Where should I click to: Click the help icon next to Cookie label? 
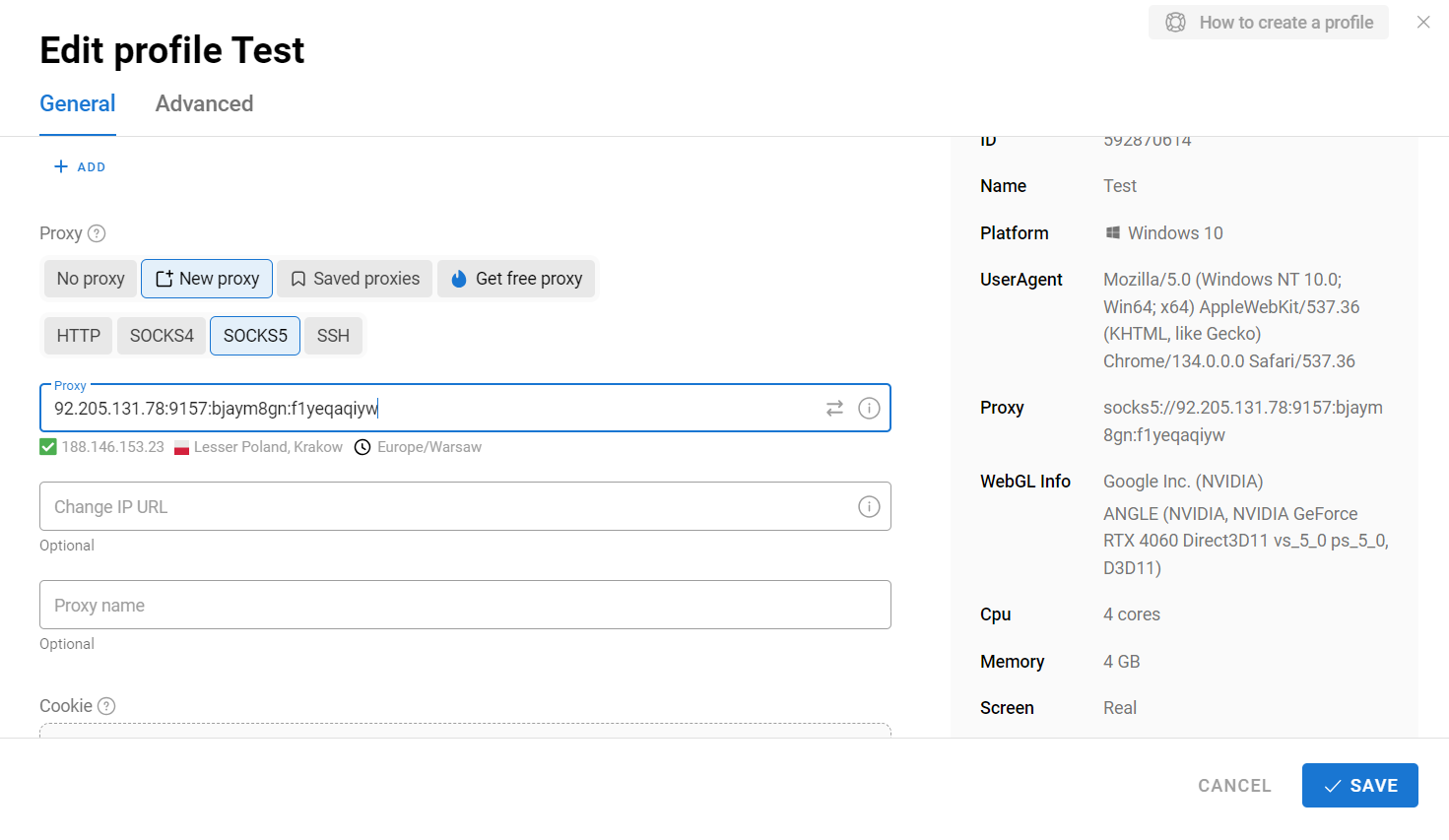coord(106,706)
